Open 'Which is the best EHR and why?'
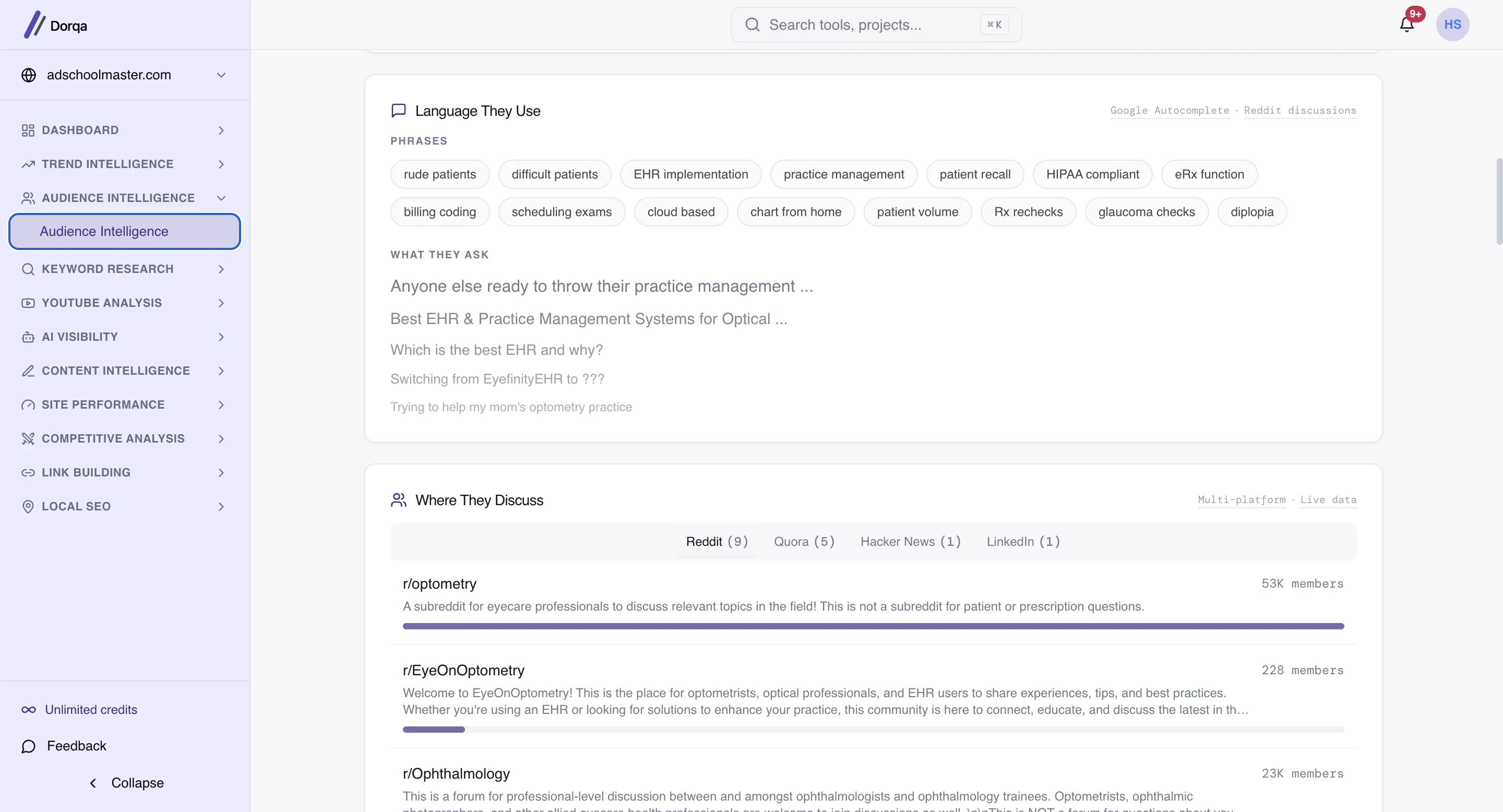Image resolution: width=1503 pixels, height=812 pixels. 496,350
